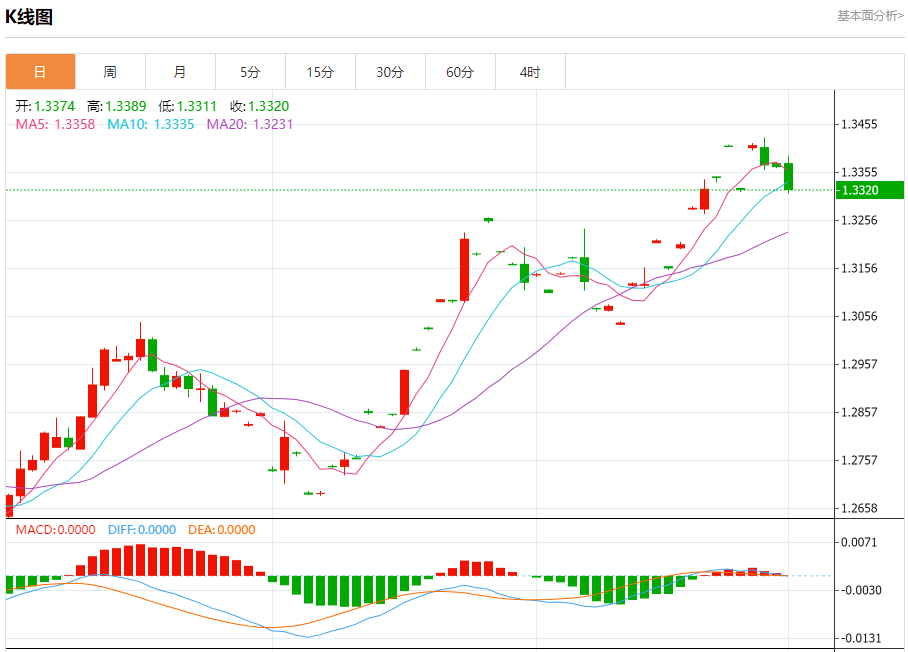
Task: Click the K线图 heading
Action: tap(29, 17)
